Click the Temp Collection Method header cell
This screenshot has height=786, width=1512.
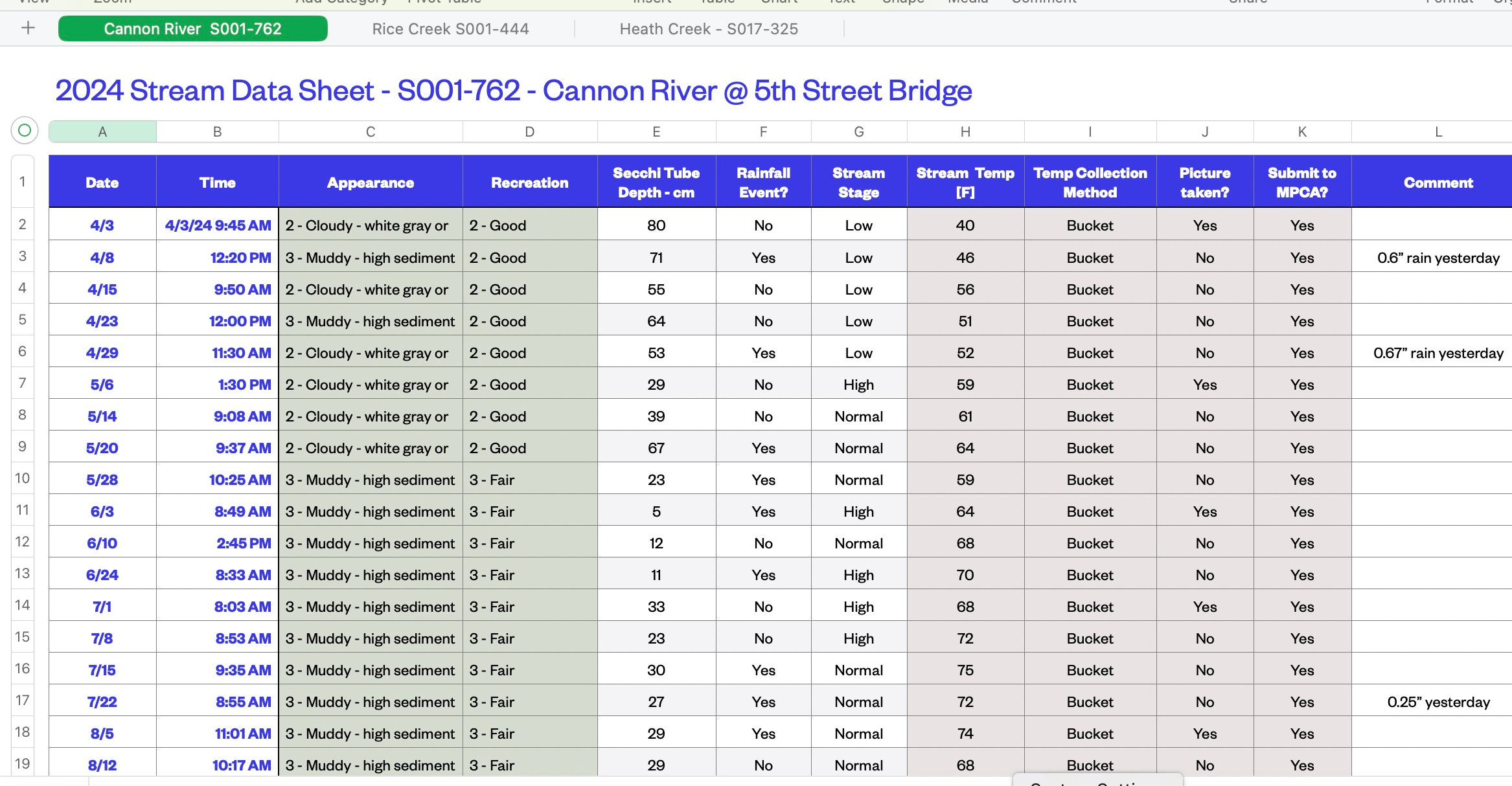click(x=1090, y=182)
